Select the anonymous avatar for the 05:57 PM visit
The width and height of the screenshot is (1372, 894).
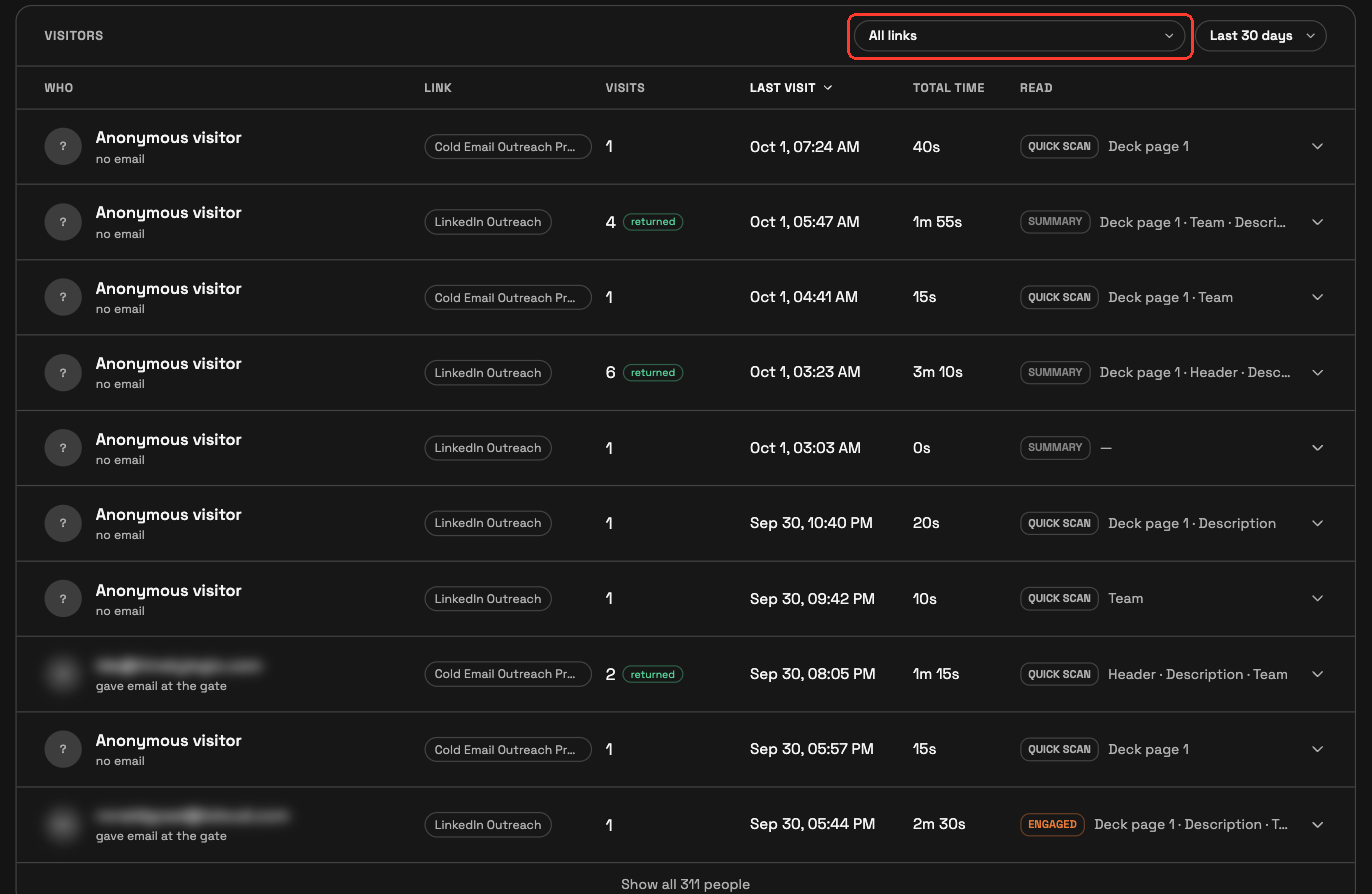tap(63, 749)
